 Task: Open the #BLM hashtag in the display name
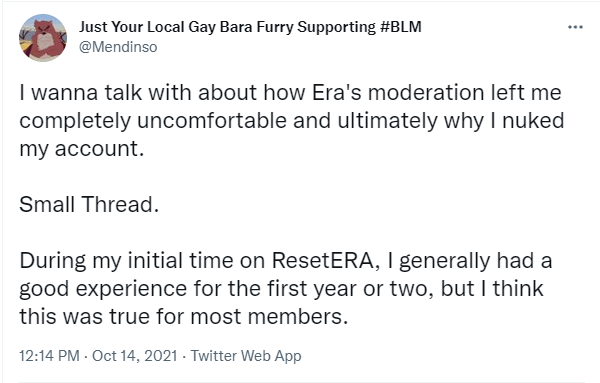click(x=401, y=27)
